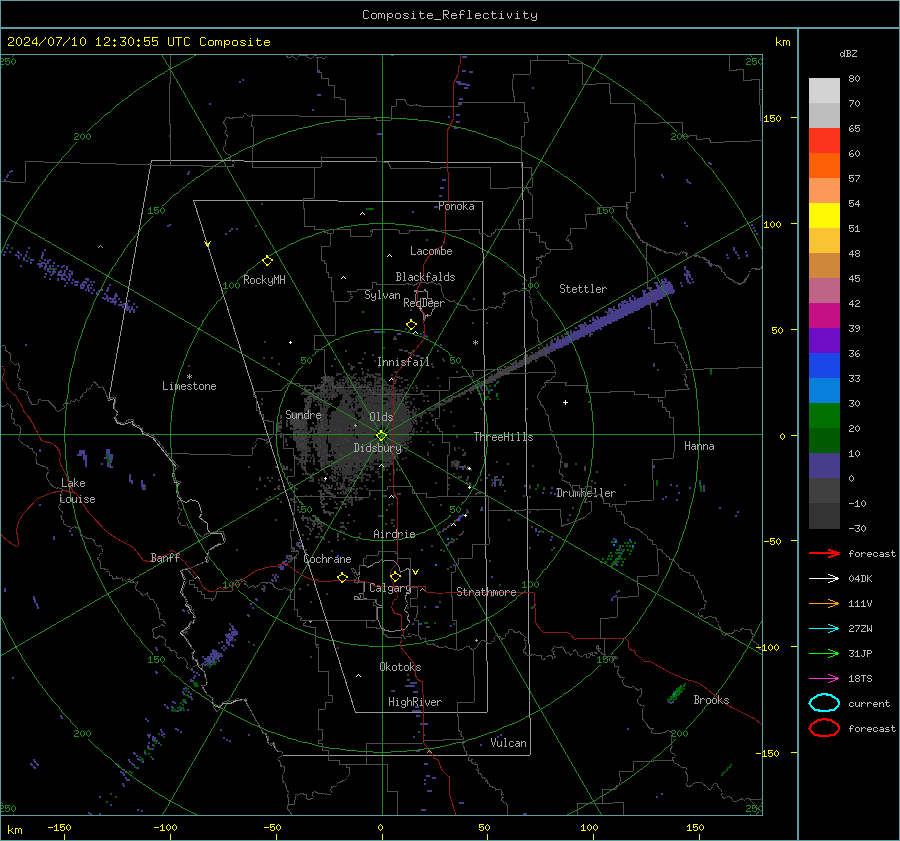Screen dimensions: 900x841
Task: Click the Limestone label
Action: 189,386
